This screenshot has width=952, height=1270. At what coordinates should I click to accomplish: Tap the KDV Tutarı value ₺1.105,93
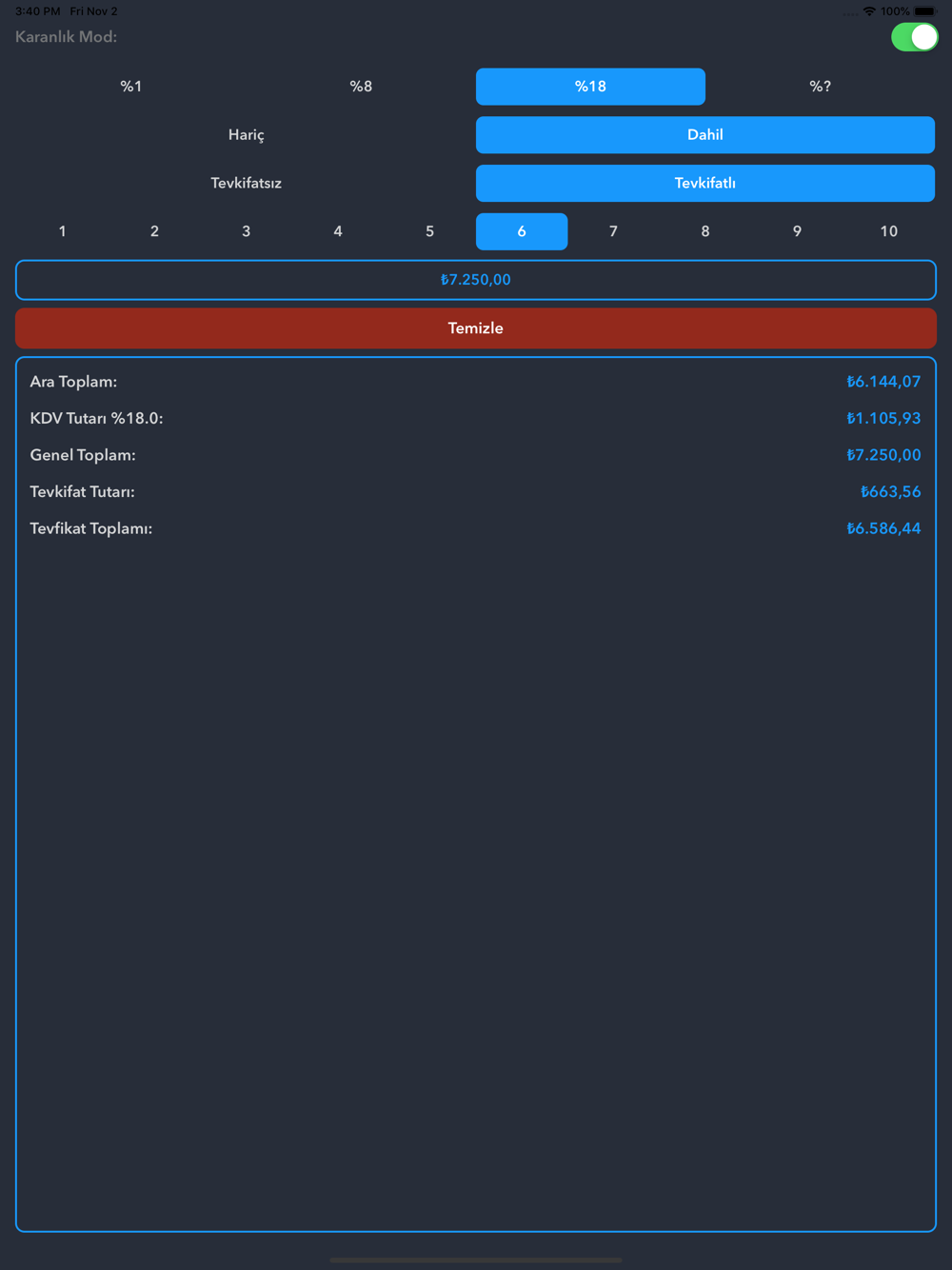click(883, 419)
